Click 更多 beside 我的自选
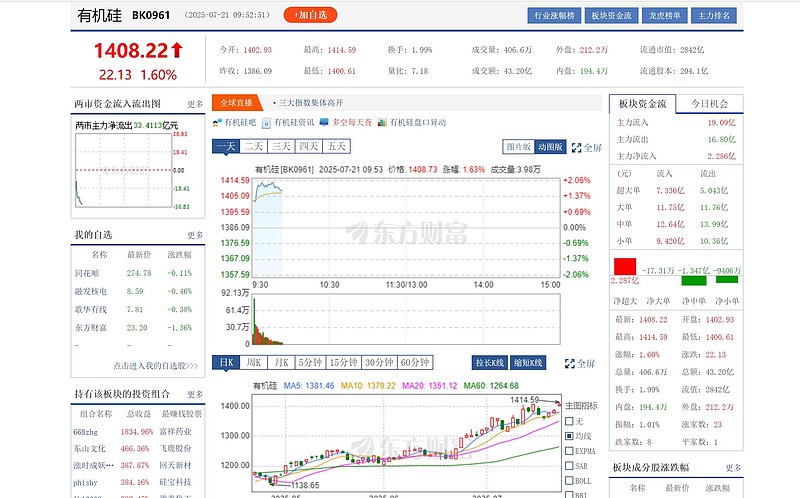800x498 pixels. [195, 235]
